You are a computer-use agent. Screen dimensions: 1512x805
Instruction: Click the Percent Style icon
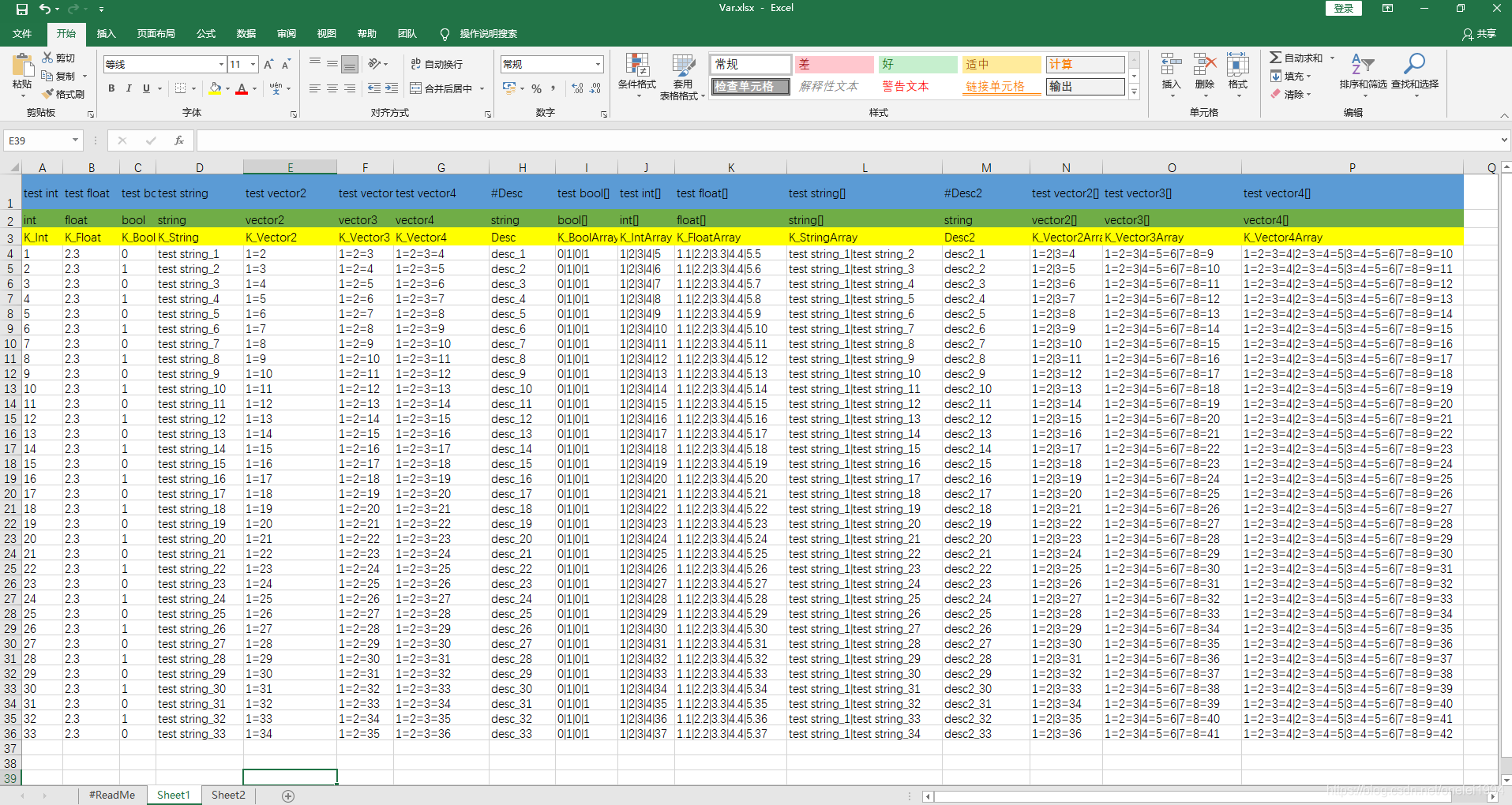pyautogui.click(x=537, y=88)
